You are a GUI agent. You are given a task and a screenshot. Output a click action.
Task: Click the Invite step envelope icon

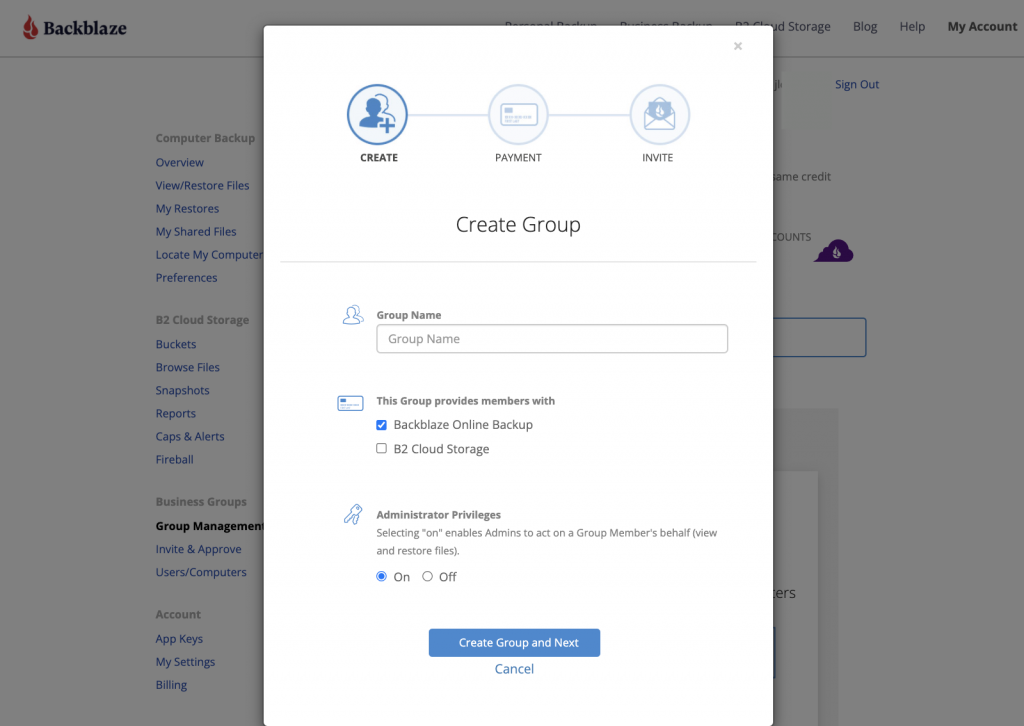coord(660,115)
